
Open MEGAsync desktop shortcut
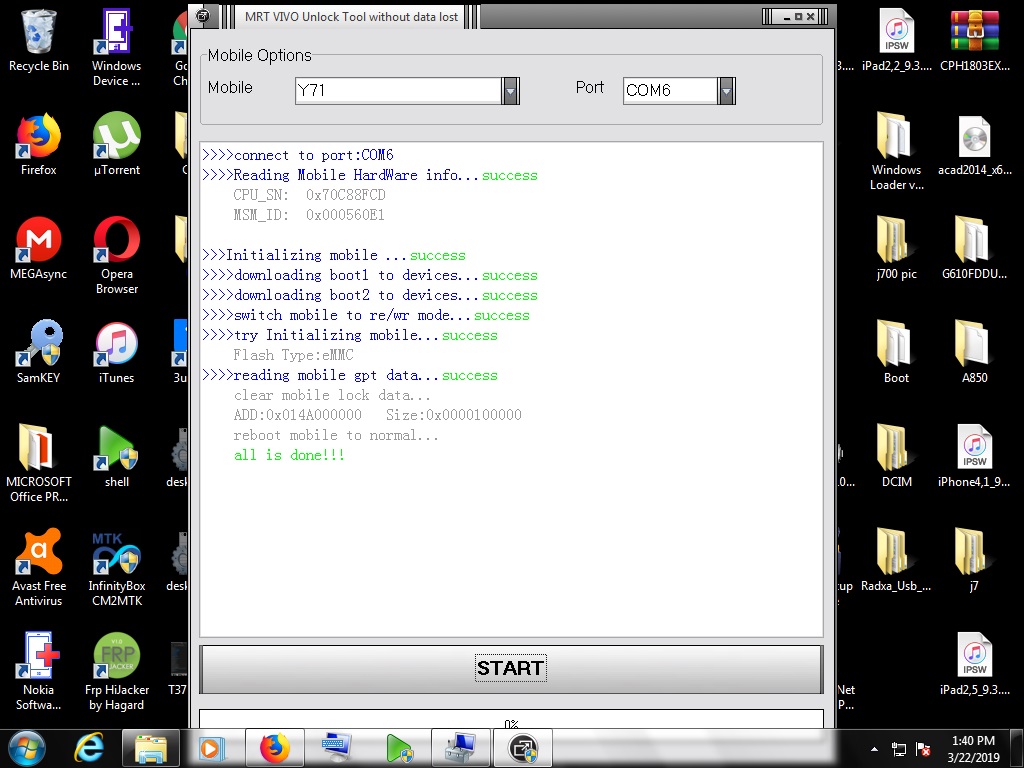click(39, 248)
